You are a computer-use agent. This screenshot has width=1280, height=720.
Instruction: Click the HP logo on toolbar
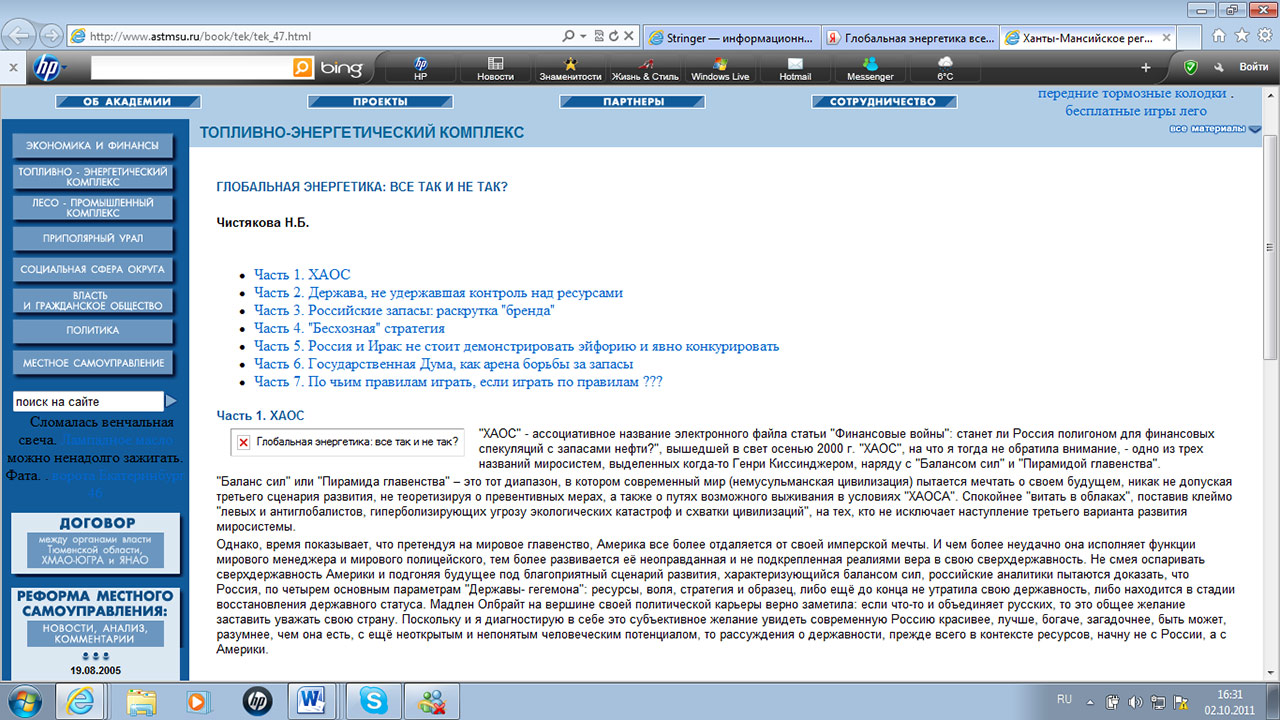pyautogui.click(x=46, y=68)
